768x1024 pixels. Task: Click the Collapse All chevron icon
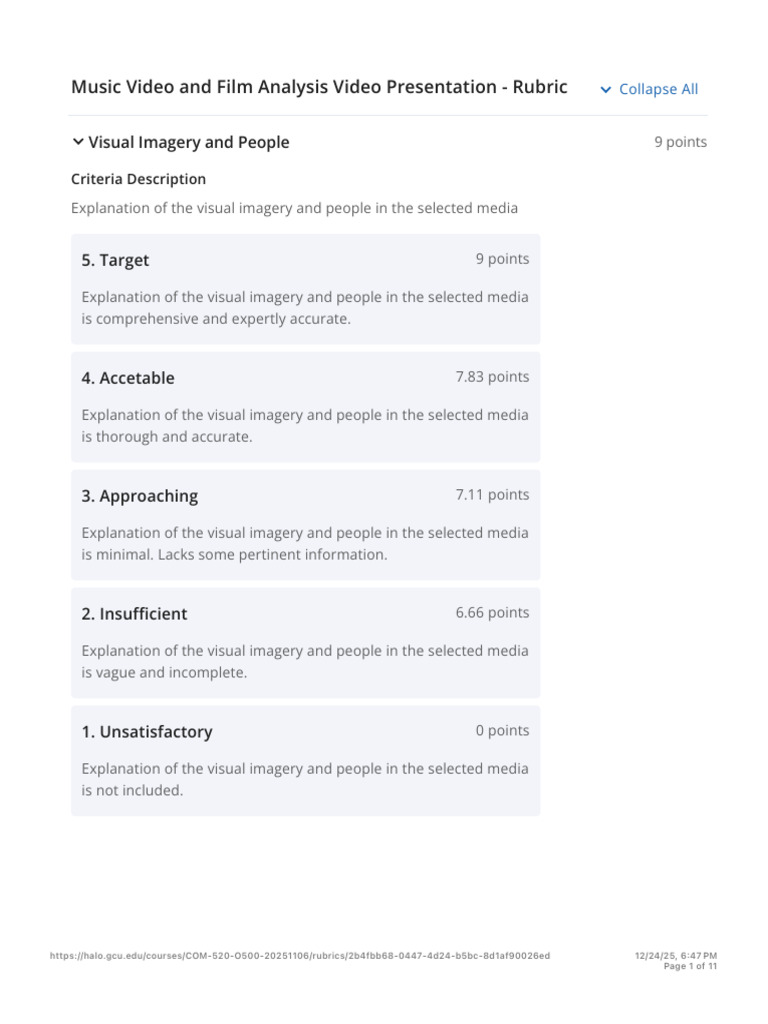coord(605,89)
